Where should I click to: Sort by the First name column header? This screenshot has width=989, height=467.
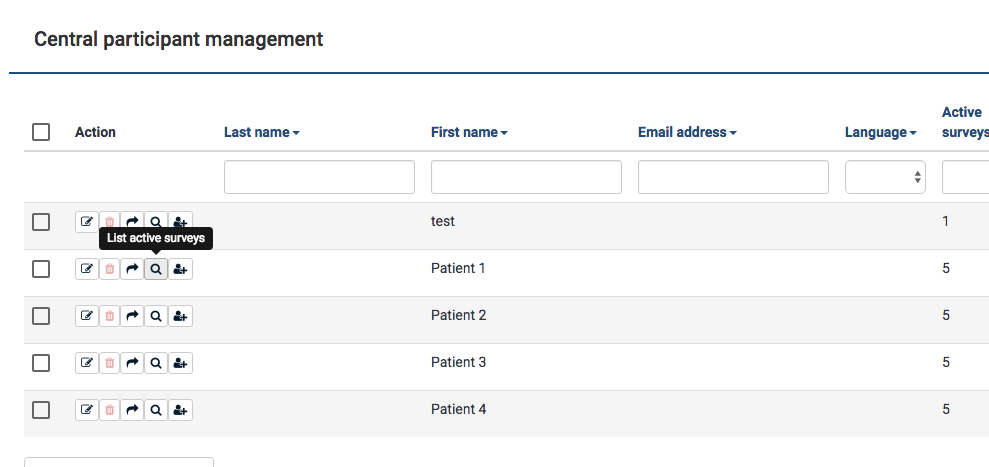coord(469,132)
